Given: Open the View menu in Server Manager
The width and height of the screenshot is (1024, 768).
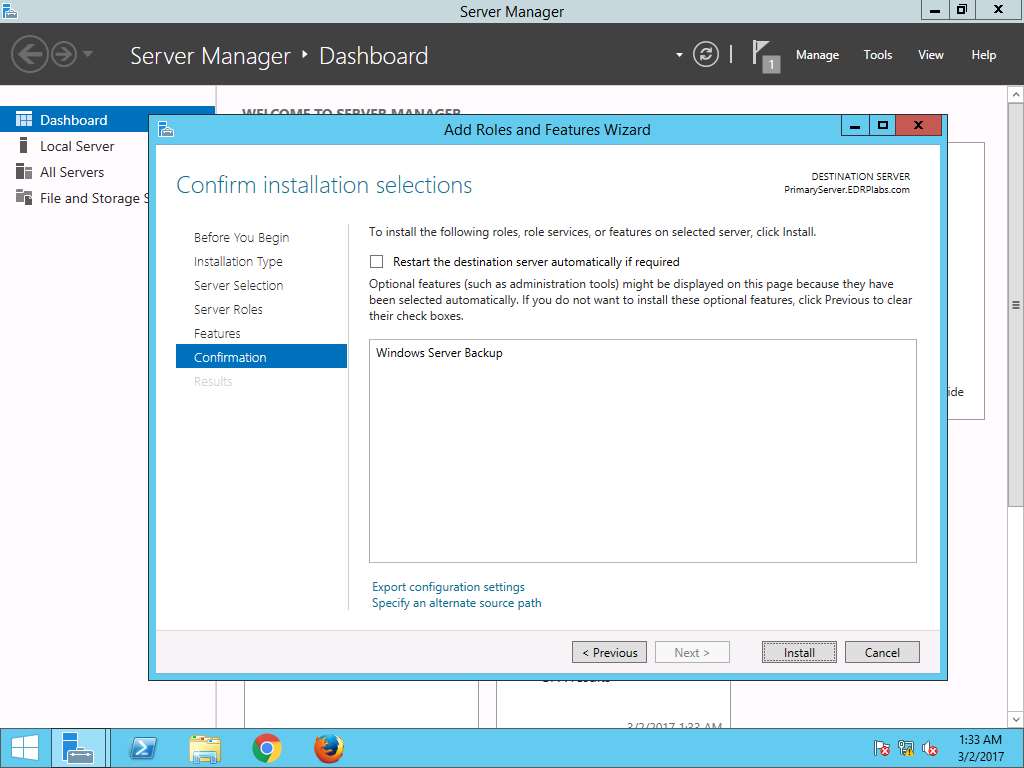Looking at the screenshot, I should pos(931,55).
